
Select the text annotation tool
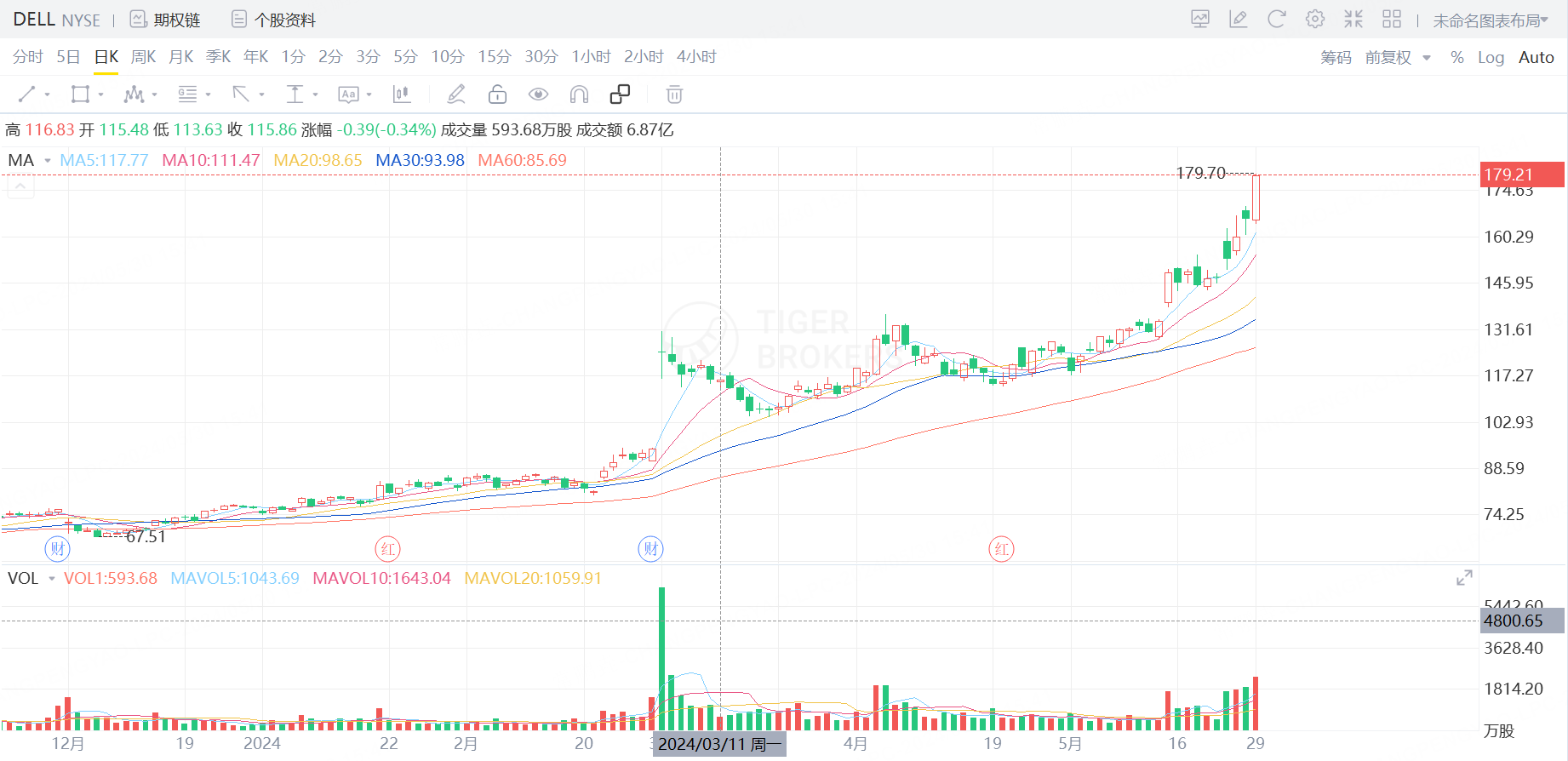[x=348, y=94]
